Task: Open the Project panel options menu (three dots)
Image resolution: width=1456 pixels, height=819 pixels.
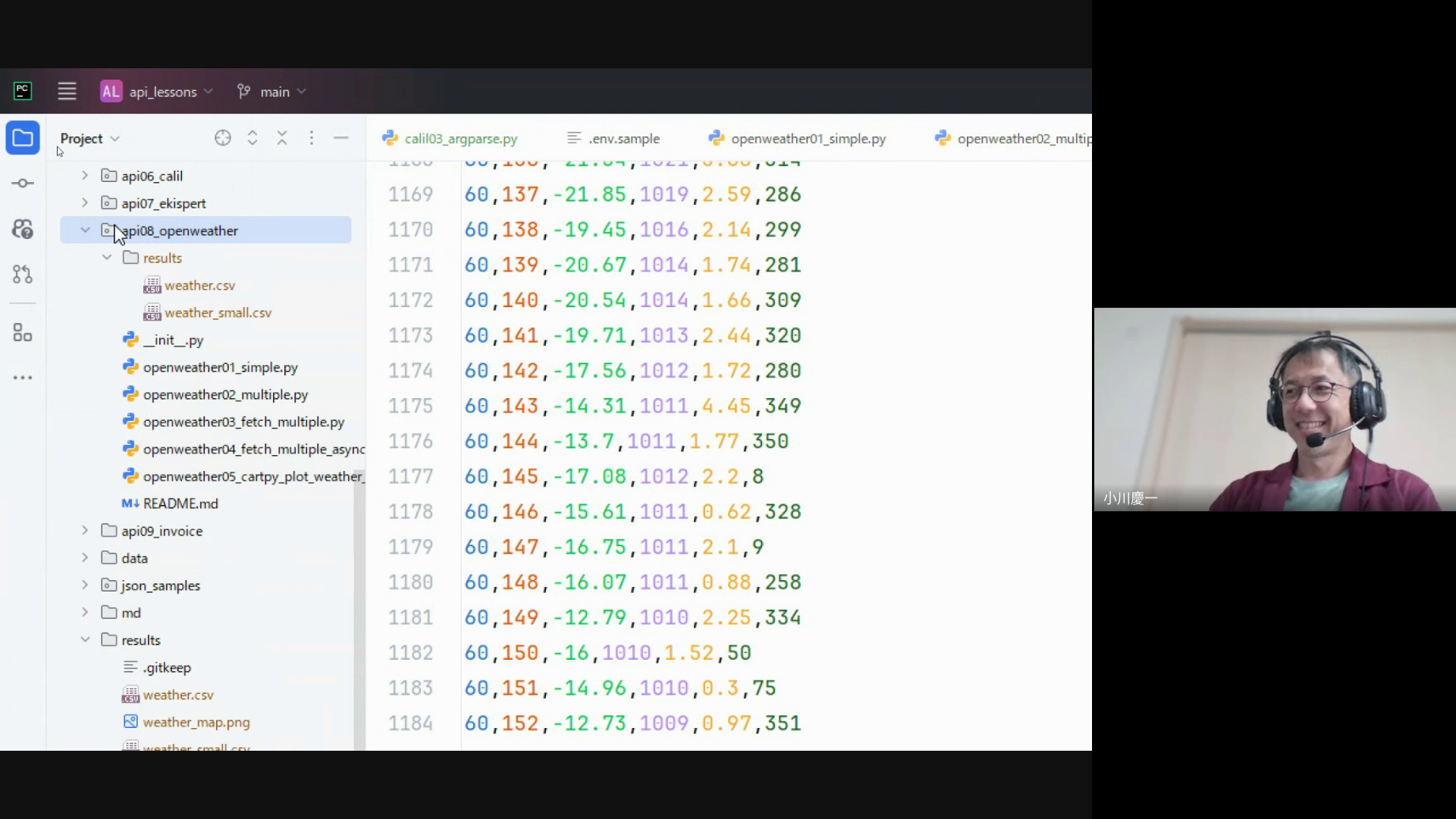Action: [312, 138]
